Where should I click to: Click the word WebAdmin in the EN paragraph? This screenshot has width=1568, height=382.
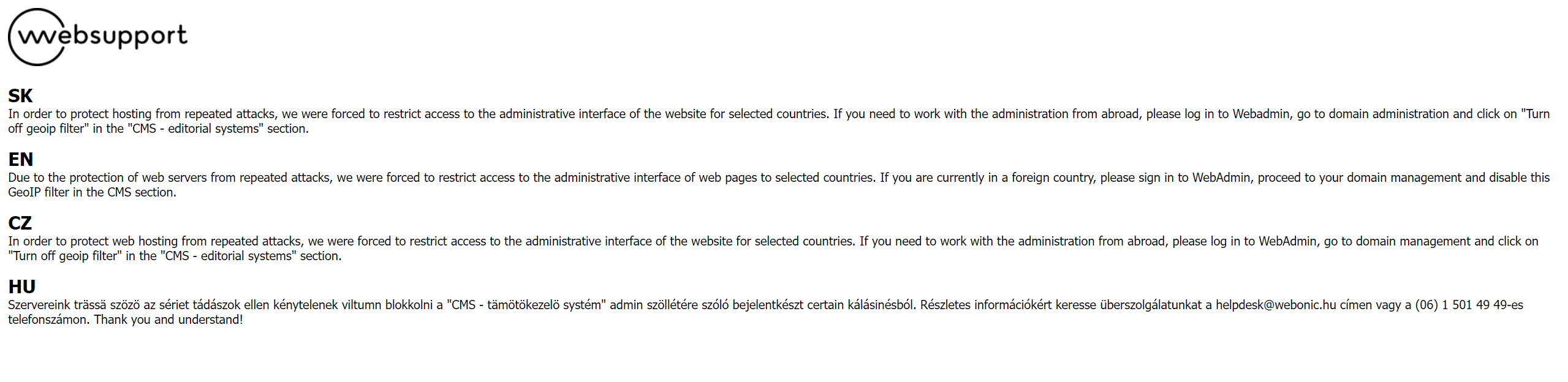point(1221,178)
